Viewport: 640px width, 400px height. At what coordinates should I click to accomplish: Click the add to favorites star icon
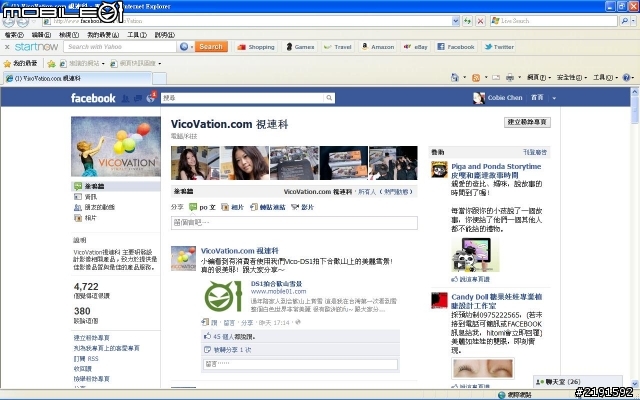(51, 64)
